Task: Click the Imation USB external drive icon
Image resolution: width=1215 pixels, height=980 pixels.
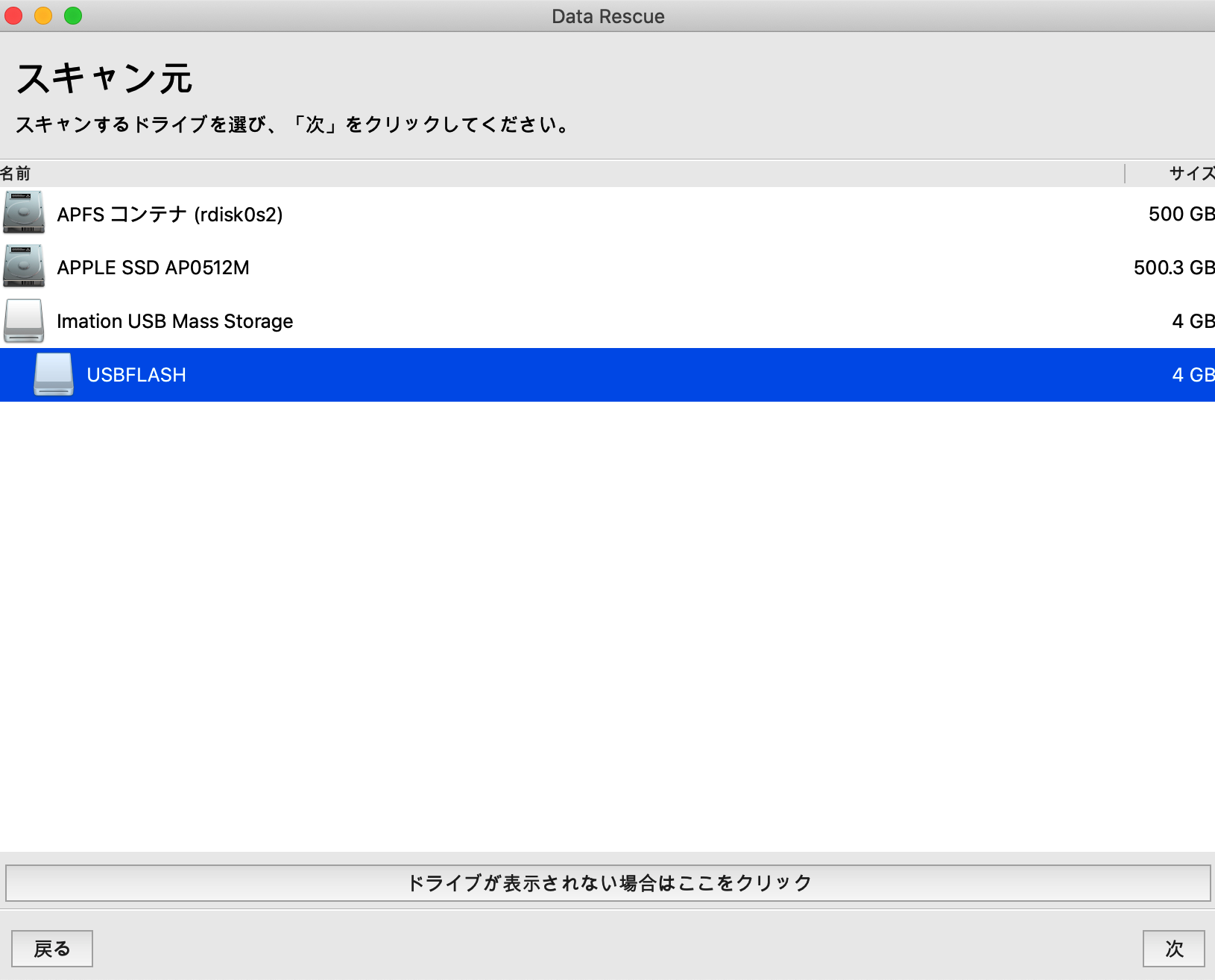Action: [24, 320]
